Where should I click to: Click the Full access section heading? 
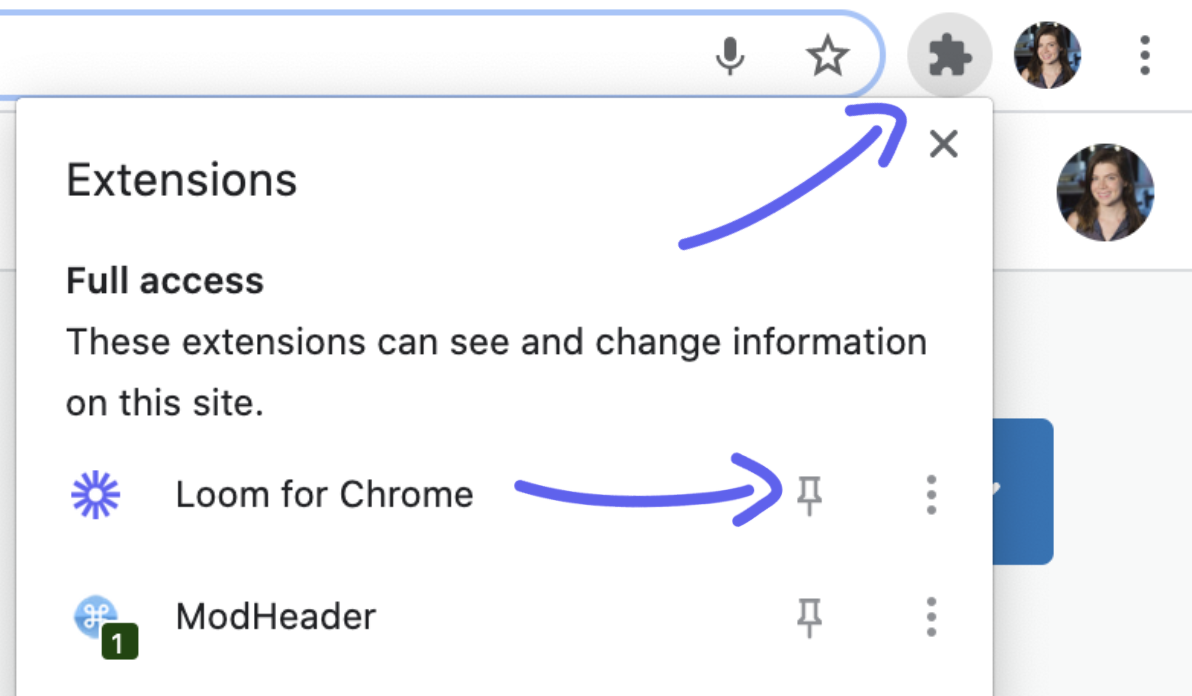(165, 281)
